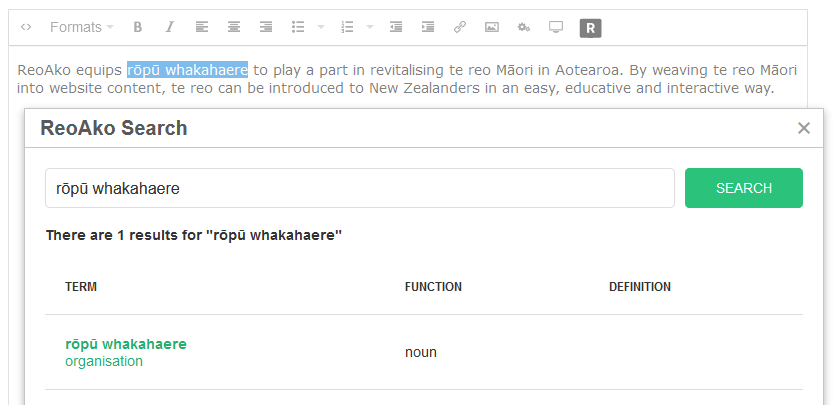This screenshot has height=405, width=836.
Task: Insert a link with the chain icon
Action: pyautogui.click(x=460, y=27)
